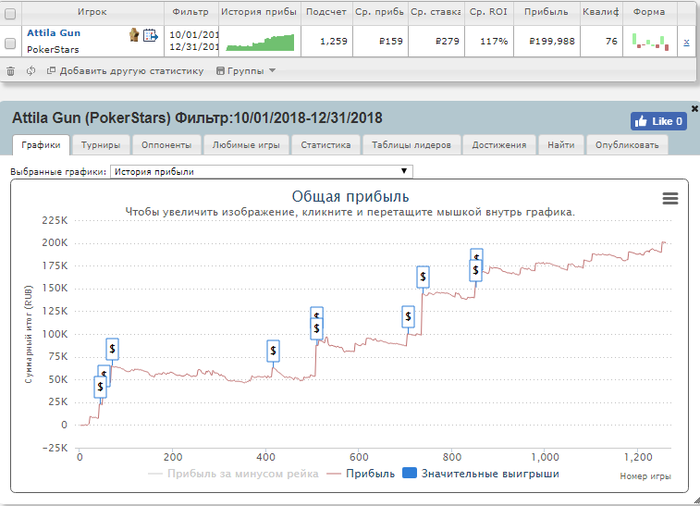Click the dollar marker near game 740
Viewport: 700px width, 506px height.
pyautogui.click(x=423, y=277)
